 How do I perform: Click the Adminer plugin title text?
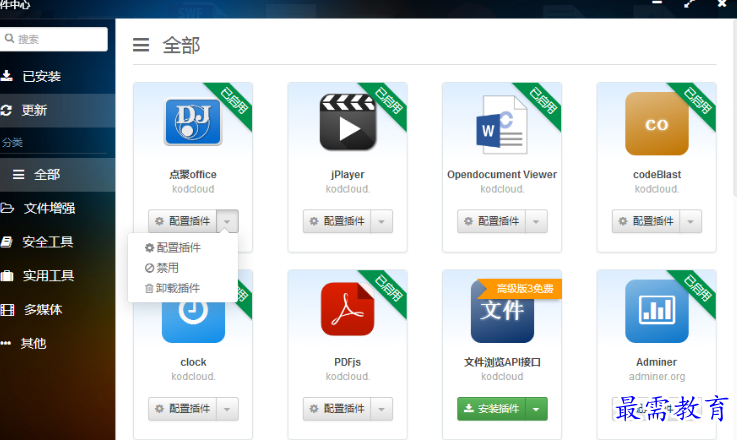click(657, 362)
